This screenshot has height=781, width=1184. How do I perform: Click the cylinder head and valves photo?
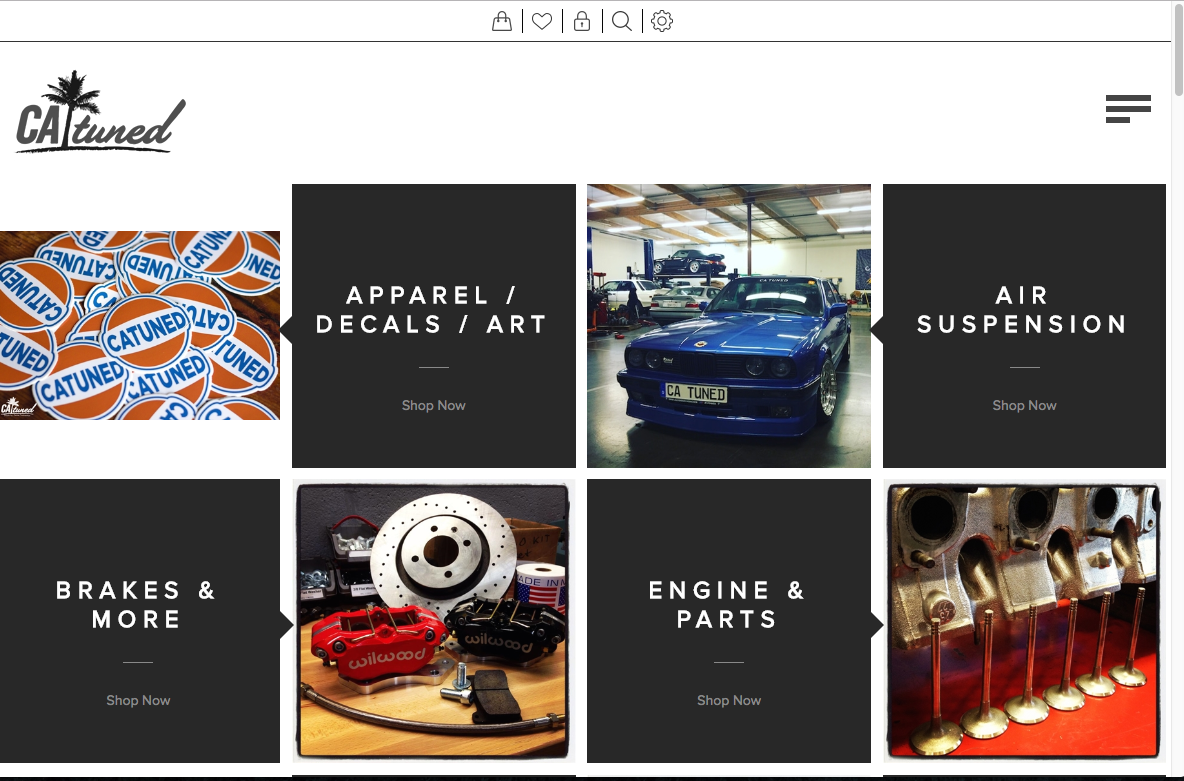point(1024,621)
